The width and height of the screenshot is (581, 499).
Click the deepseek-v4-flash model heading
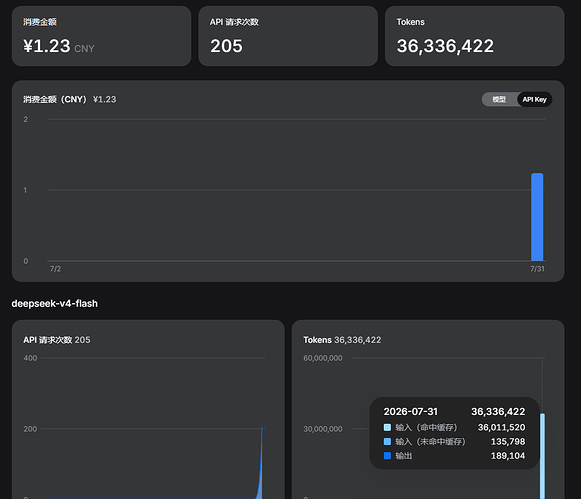[54, 304]
